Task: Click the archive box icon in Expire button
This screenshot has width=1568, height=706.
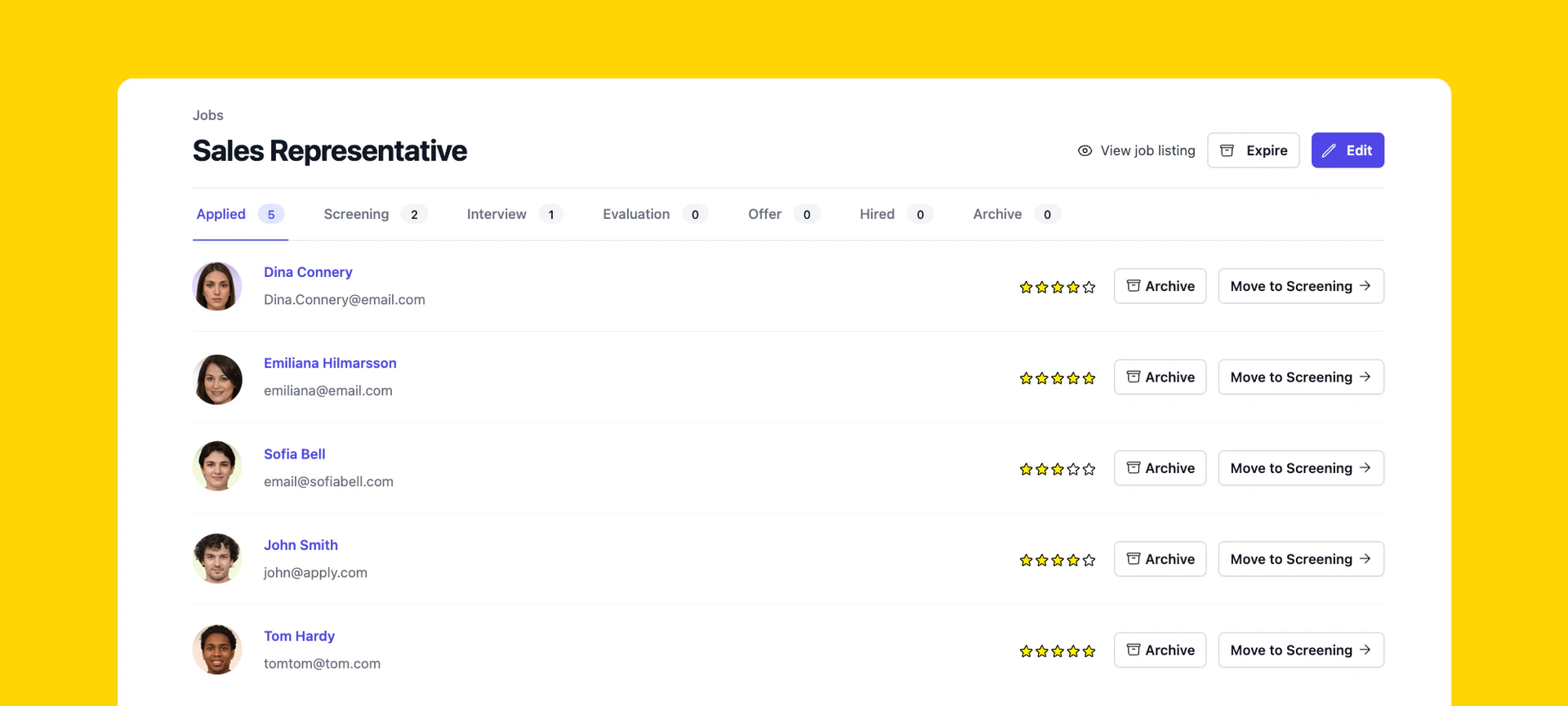Action: 1227,151
